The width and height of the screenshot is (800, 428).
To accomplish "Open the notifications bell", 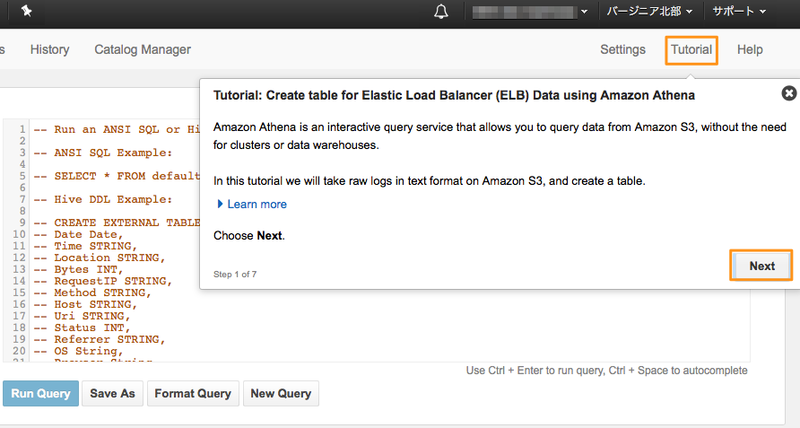I will (x=441, y=12).
